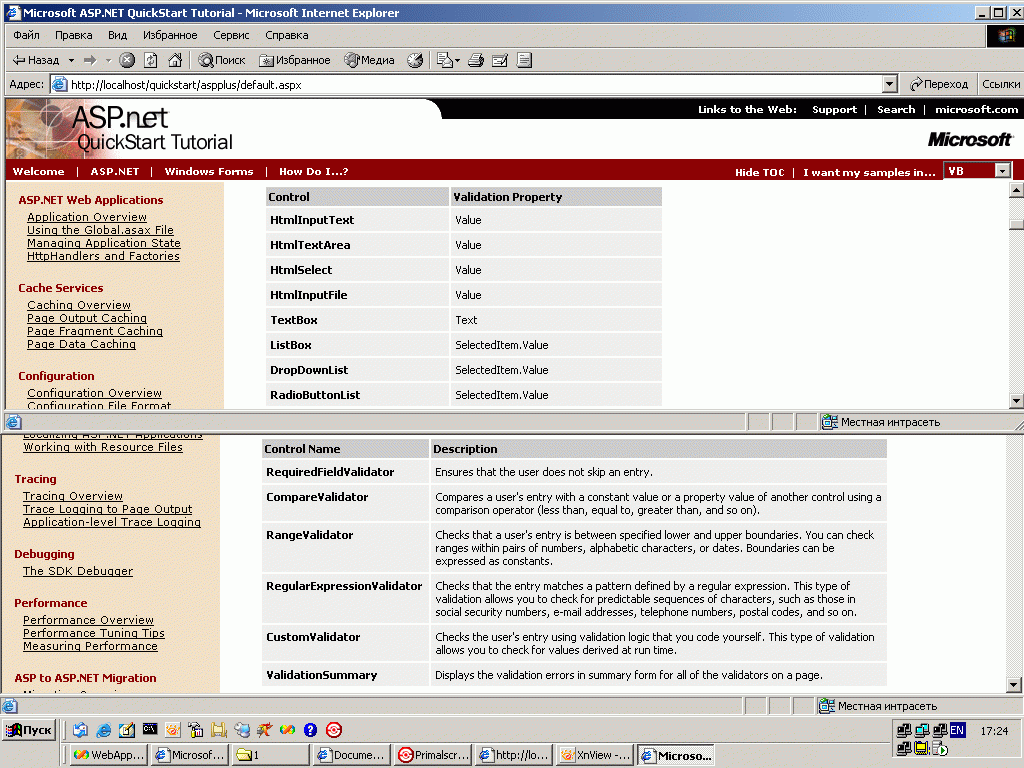The image size is (1024, 768).
Task: Launch red Primalscript quick launch icon
Action: tap(334, 730)
